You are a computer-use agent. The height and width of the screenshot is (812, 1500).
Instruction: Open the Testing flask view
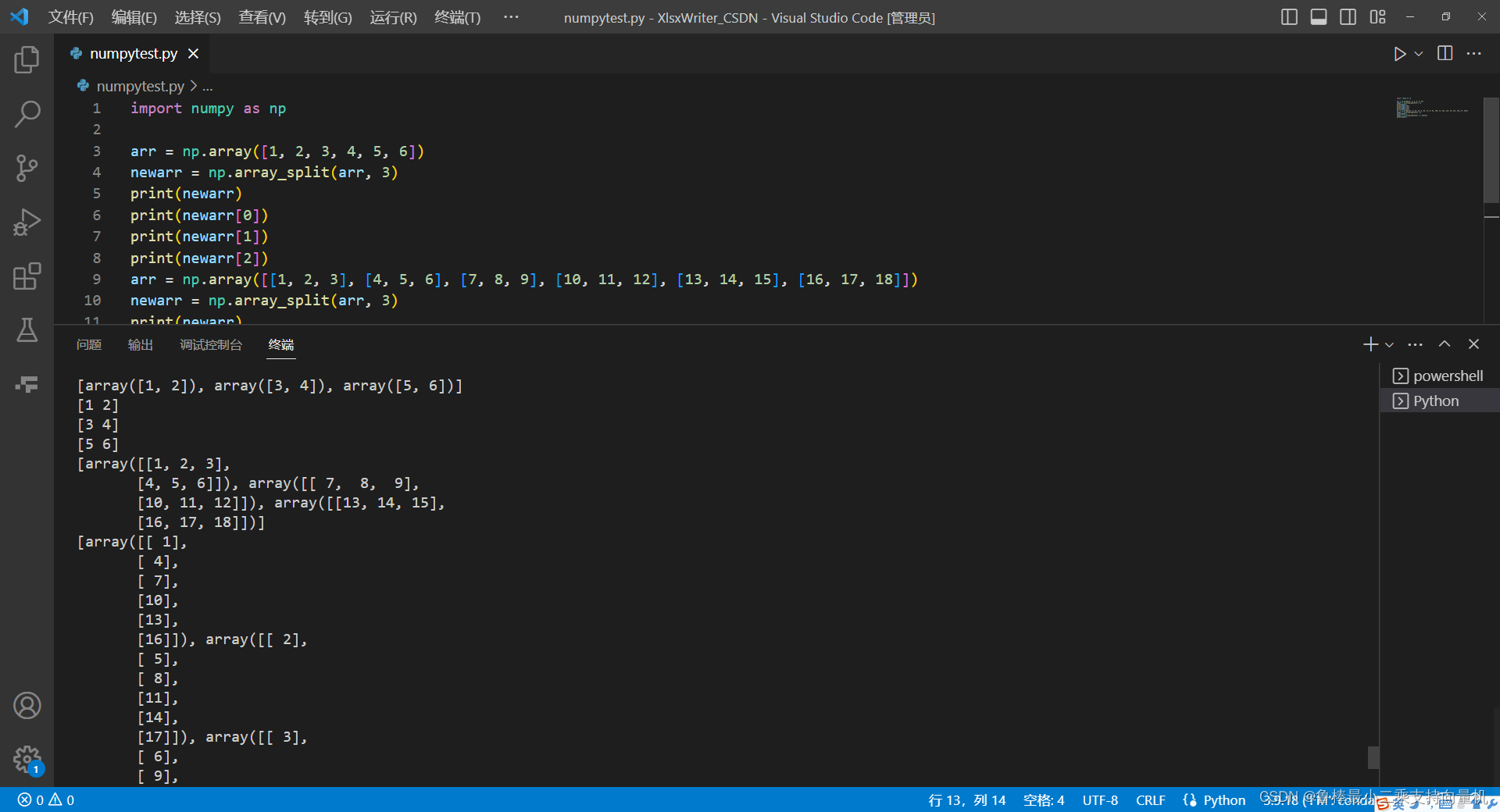click(27, 330)
